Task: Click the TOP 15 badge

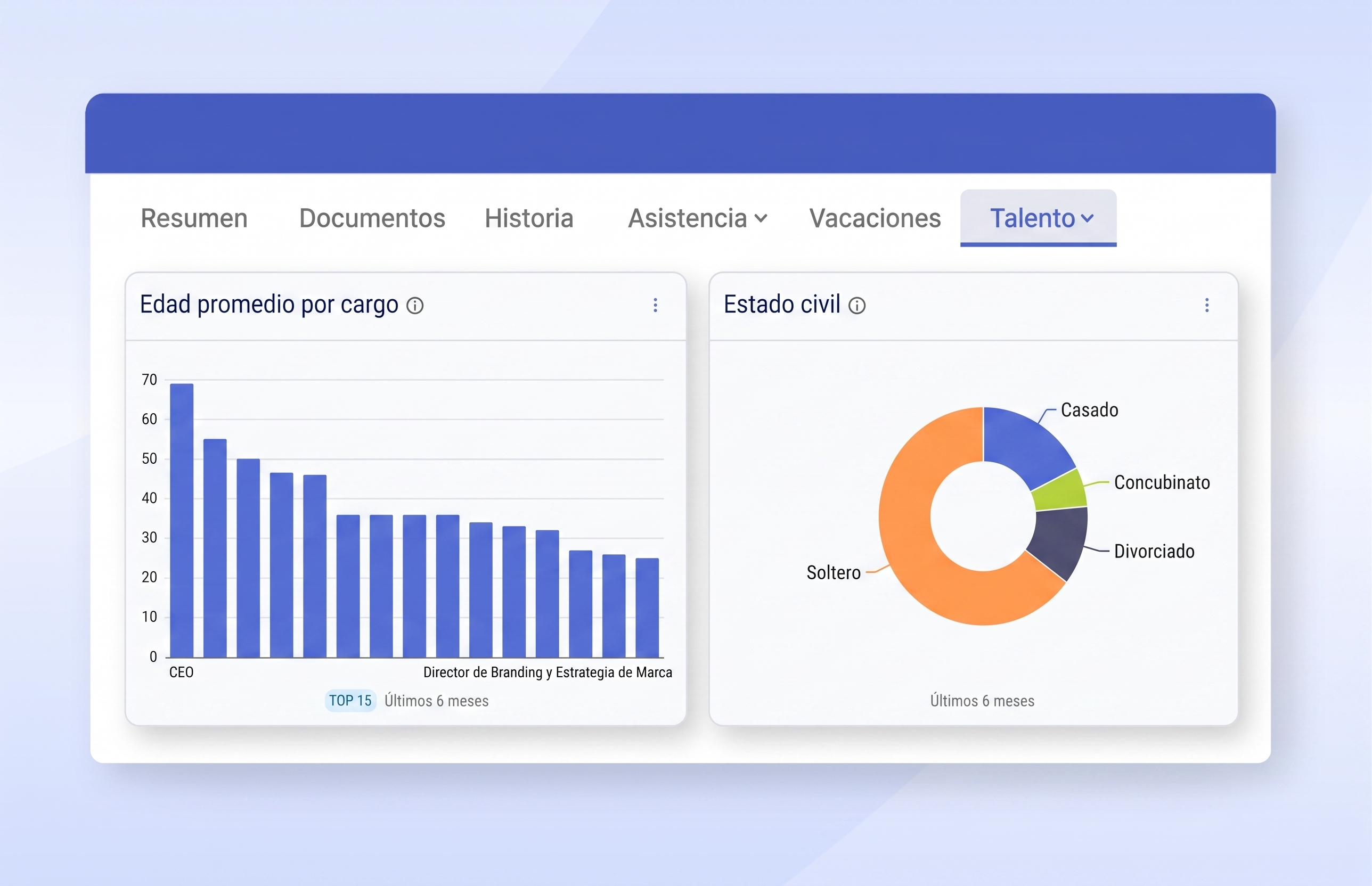Action: click(x=350, y=701)
